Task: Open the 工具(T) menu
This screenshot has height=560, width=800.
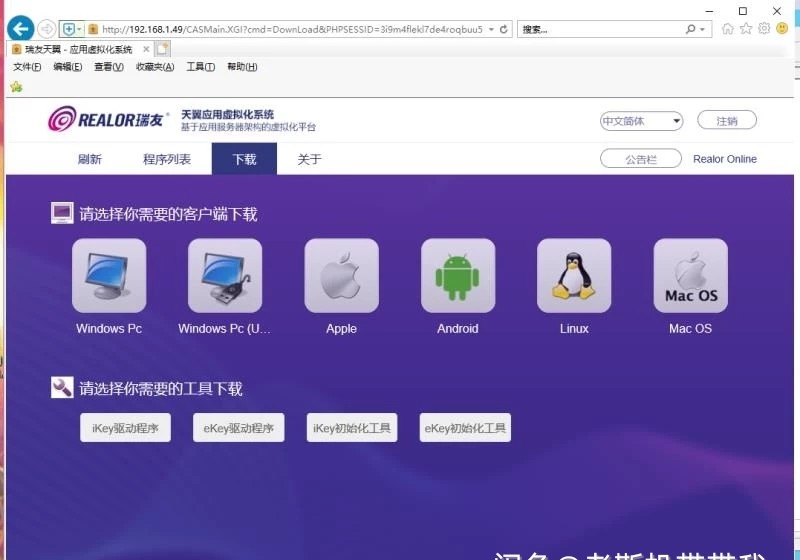Action: tap(201, 67)
